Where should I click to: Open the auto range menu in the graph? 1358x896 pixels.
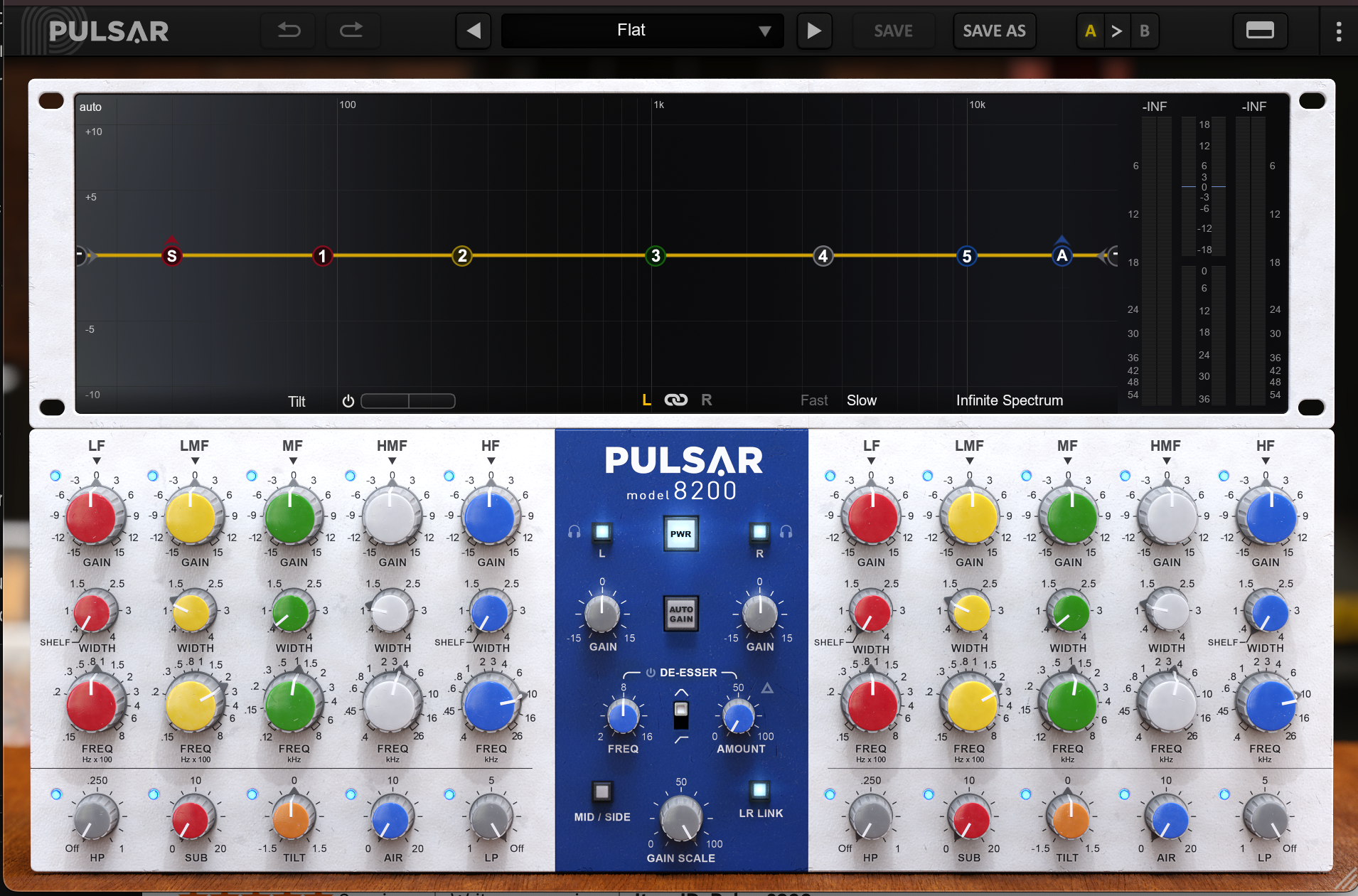90,107
